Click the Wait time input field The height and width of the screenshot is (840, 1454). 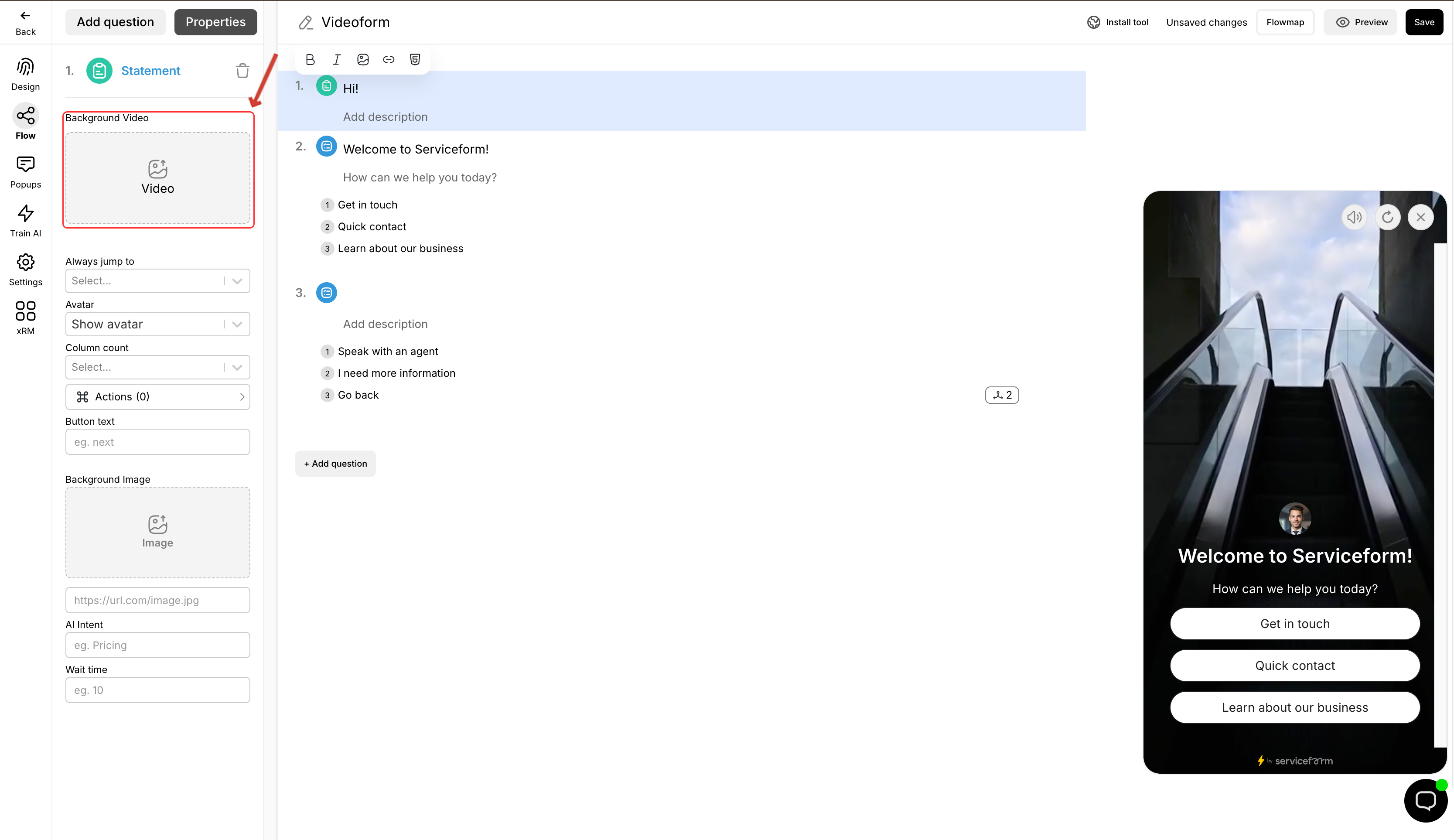pos(157,690)
